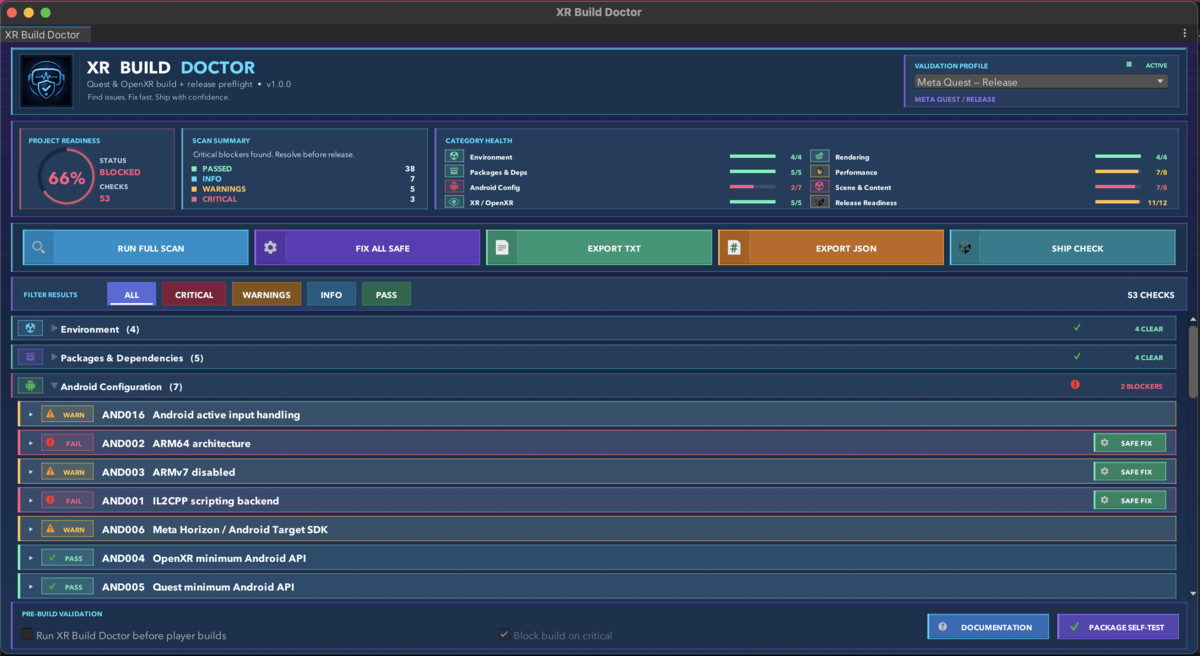Viewport: 1200px width, 656px height.
Task: Filter results by PASS
Action: [x=386, y=295]
